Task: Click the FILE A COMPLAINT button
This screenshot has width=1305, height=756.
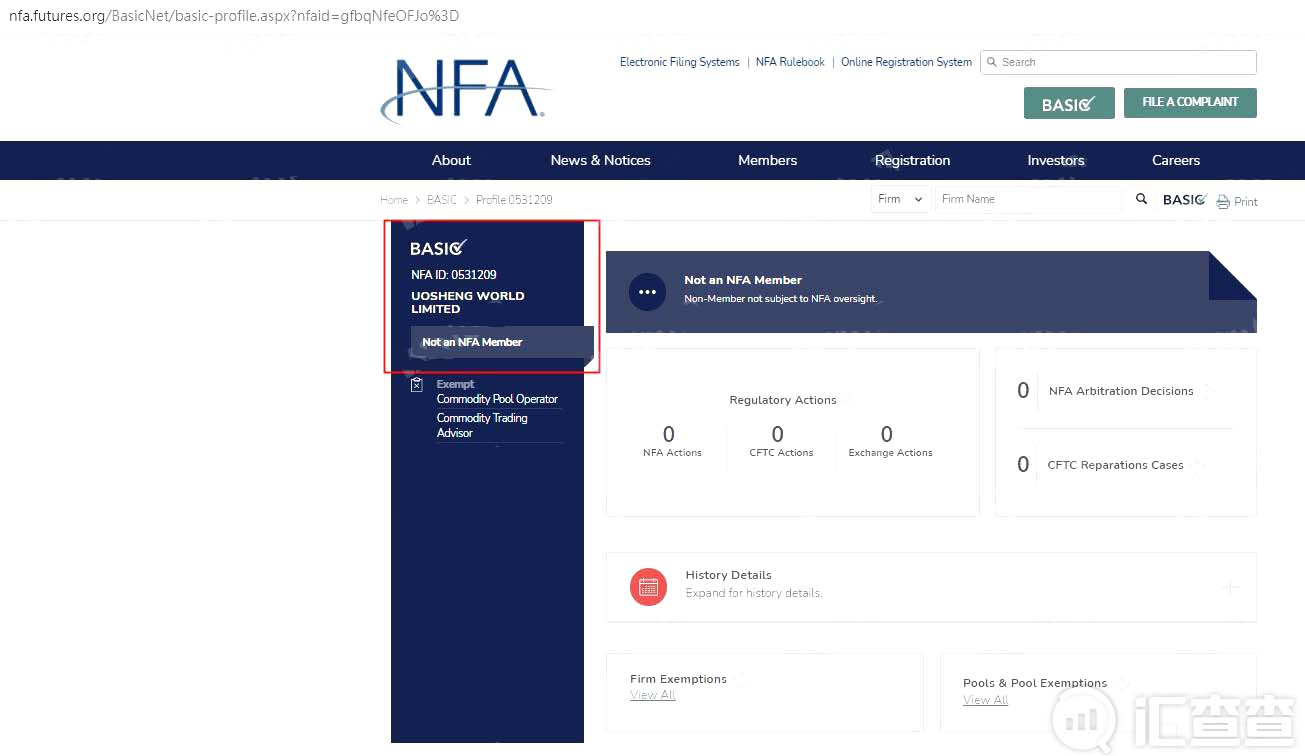Action: [x=1190, y=102]
